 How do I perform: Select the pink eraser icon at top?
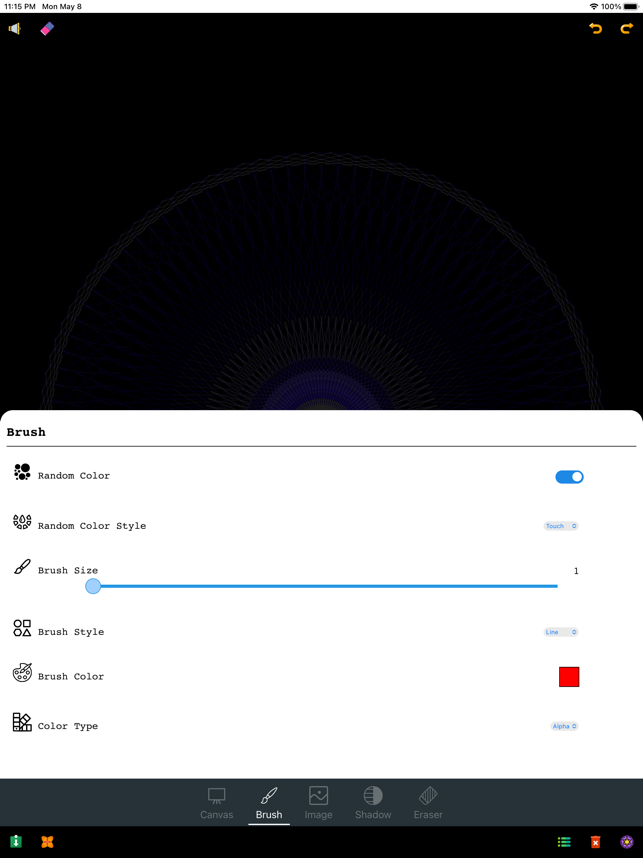pyautogui.click(x=48, y=28)
